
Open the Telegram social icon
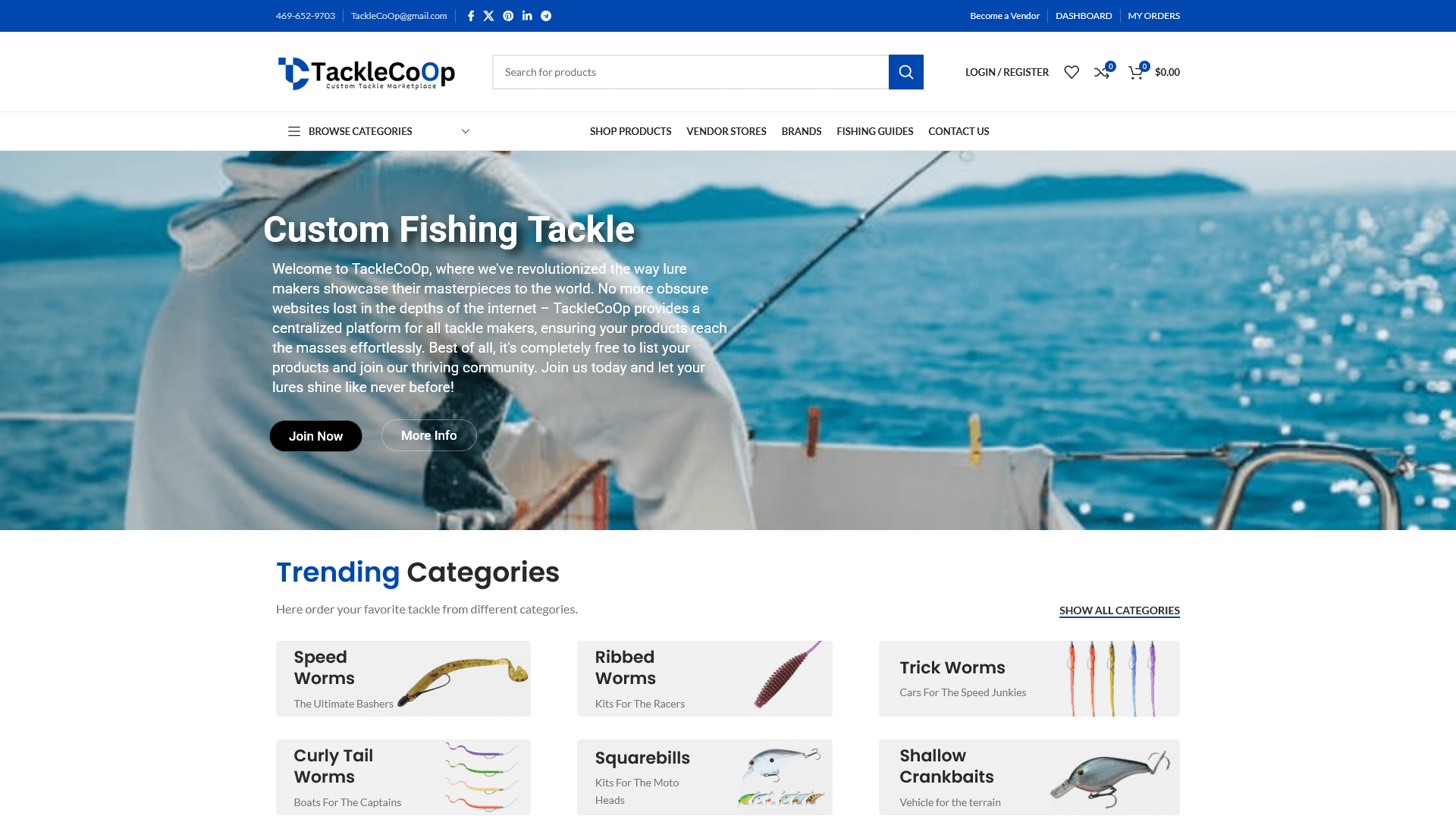click(x=546, y=16)
